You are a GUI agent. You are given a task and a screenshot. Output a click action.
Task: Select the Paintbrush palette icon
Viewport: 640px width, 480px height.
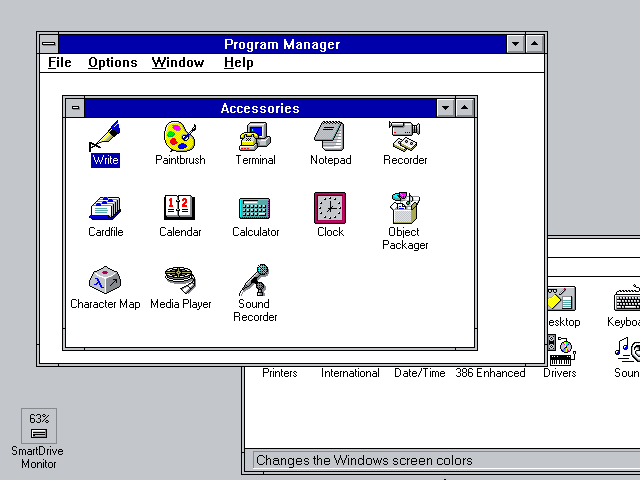coord(180,136)
